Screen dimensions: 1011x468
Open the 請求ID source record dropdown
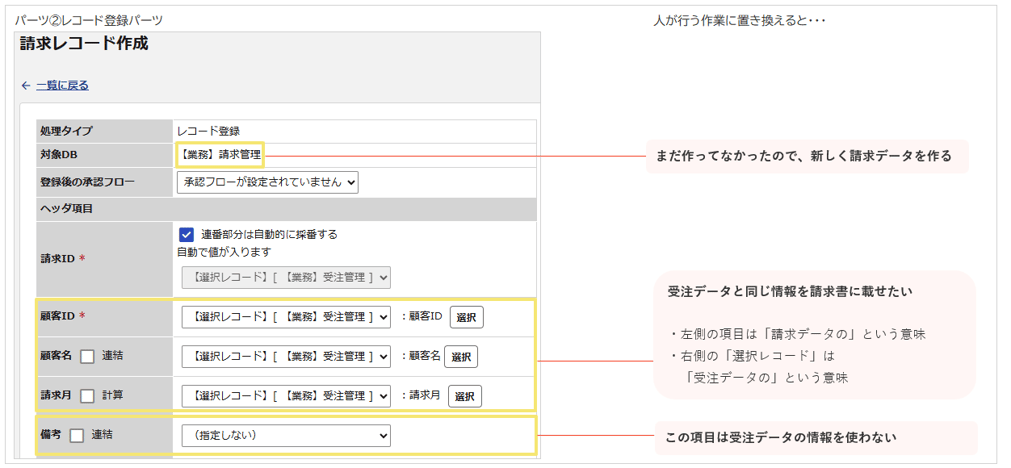(x=286, y=277)
